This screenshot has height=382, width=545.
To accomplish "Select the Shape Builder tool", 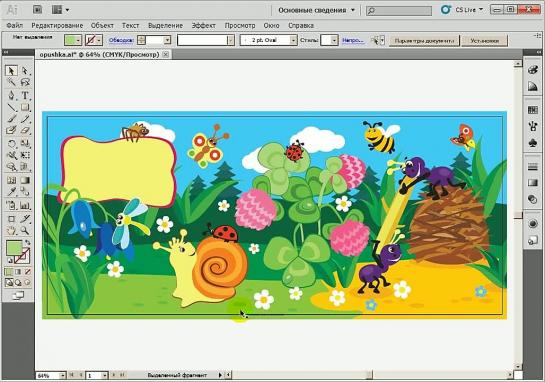I will tap(11, 167).
